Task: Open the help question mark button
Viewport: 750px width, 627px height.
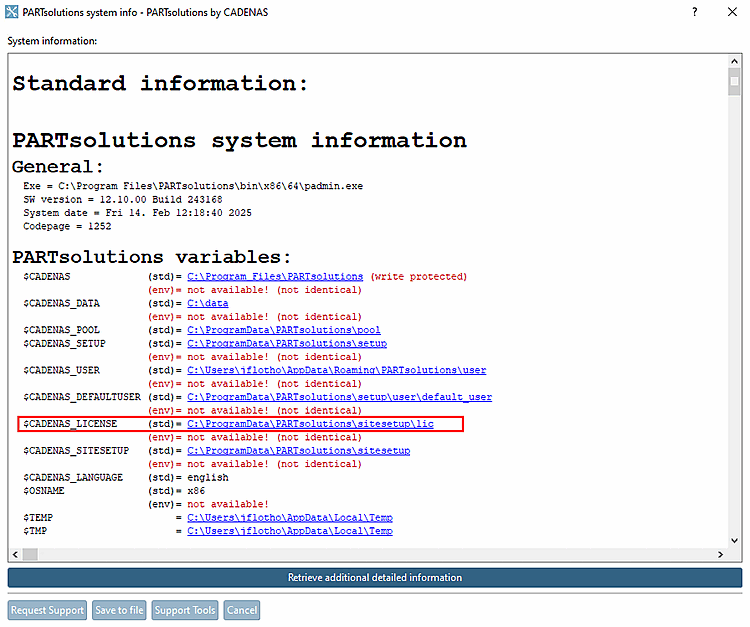Action: point(695,12)
